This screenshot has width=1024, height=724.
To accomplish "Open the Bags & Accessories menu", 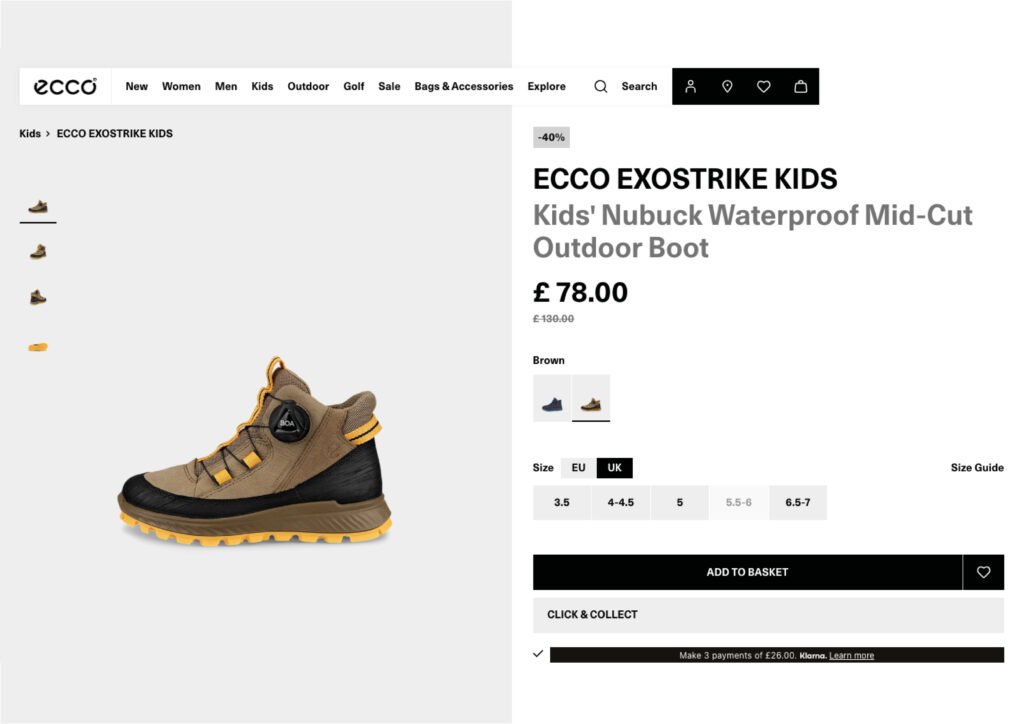I will point(464,86).
